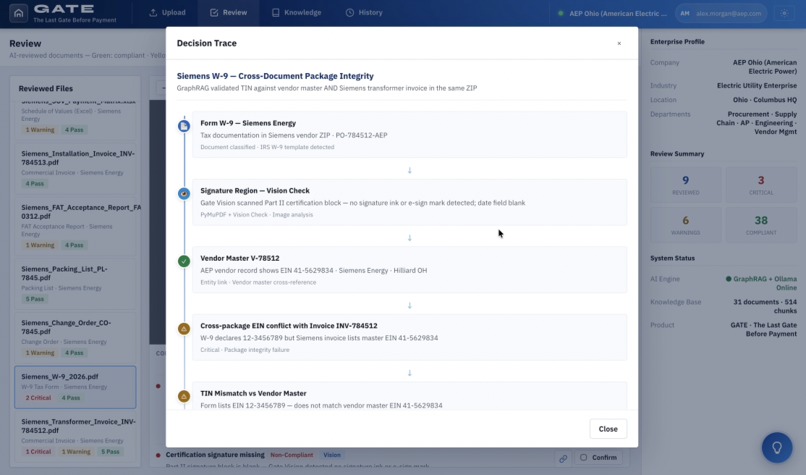Click the Non-Compliant tag on signature finding
This screenshot has width=806, height=475.
(x=291, y=455)
